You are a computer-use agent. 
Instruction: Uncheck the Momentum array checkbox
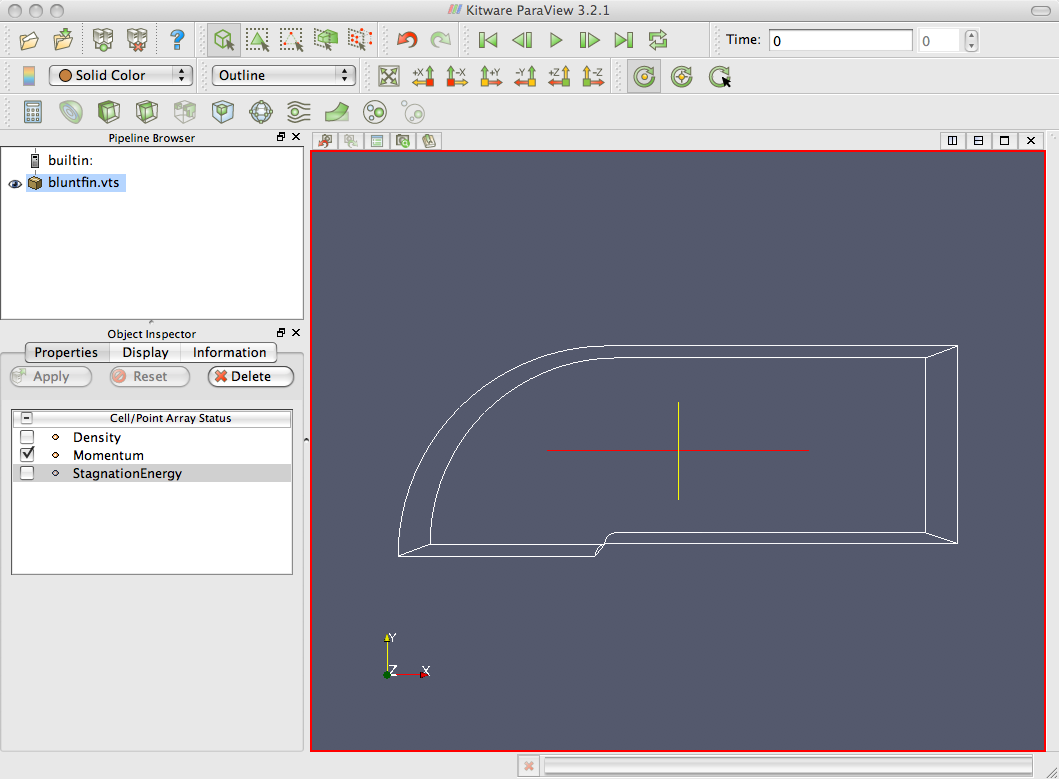pyautogui.click(x=27, y=455)
